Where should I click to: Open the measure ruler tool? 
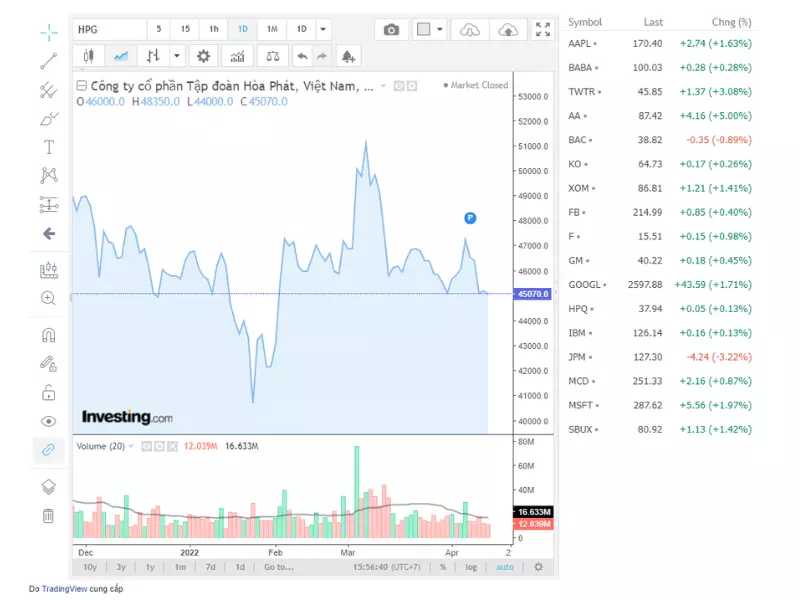pyautogui.click(x=49, y=270)
